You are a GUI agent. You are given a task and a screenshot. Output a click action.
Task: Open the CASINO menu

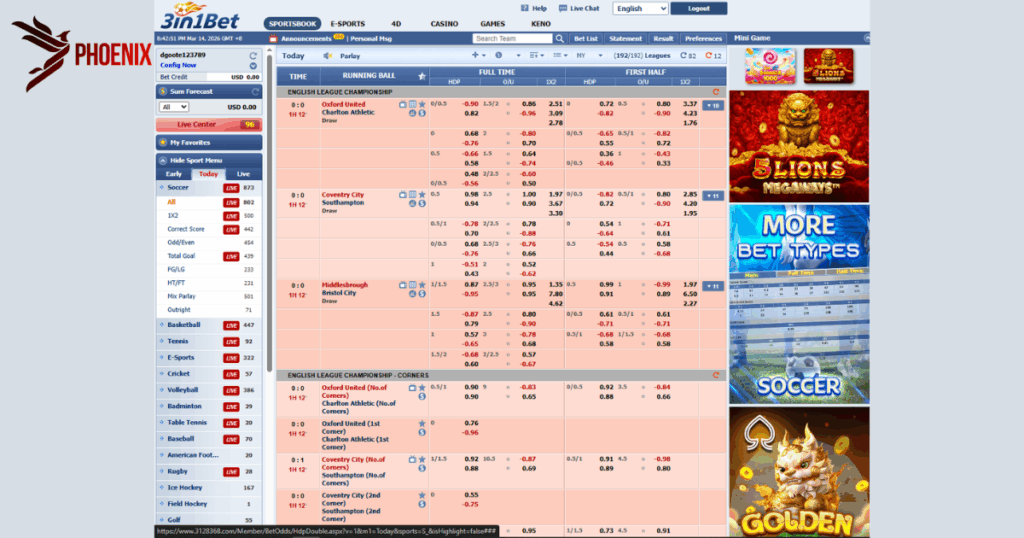[444, 23]
